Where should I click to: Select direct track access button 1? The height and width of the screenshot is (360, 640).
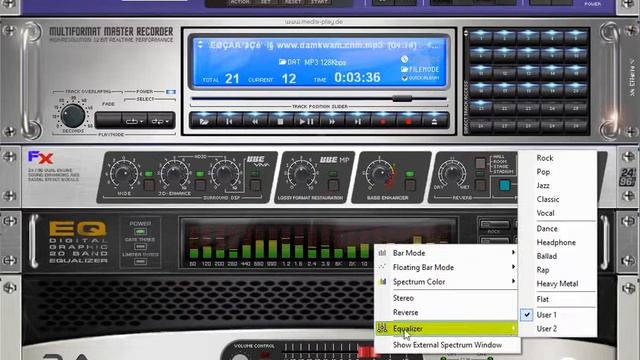tap(481, 37)
